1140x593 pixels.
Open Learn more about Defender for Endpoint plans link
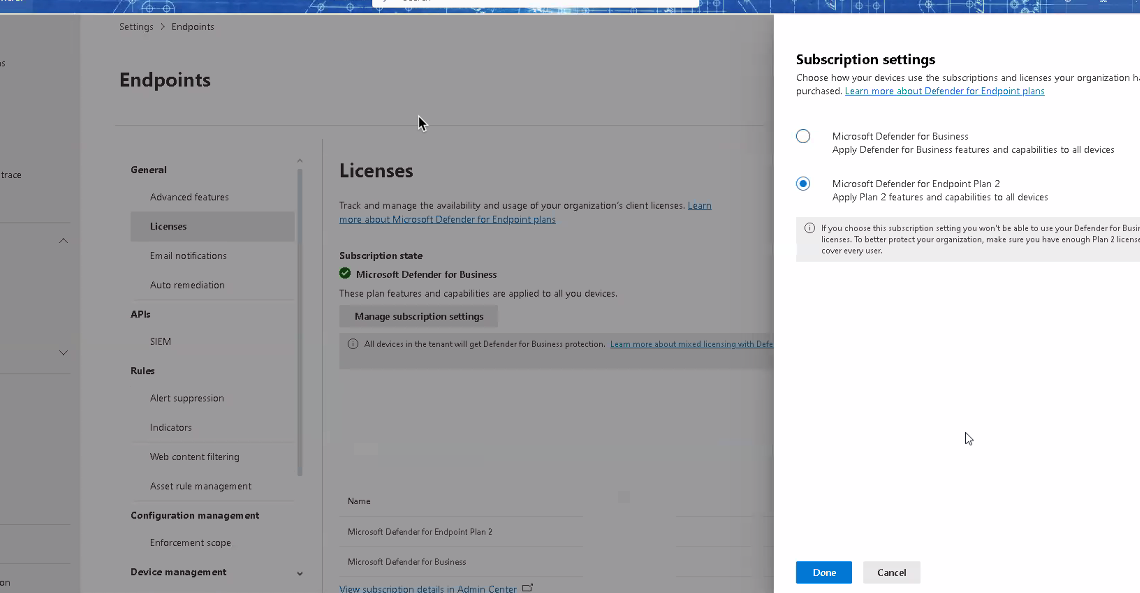click(x=944, y=91)
